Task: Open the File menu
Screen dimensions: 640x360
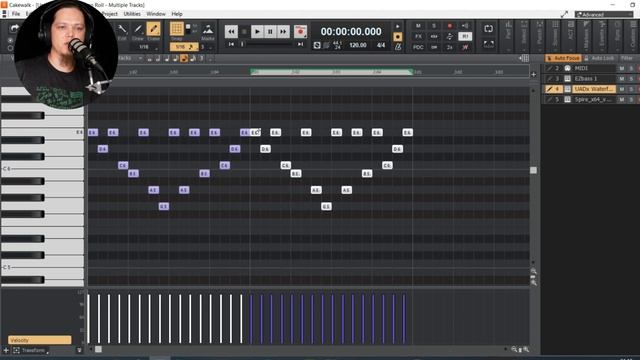Action: (x=16, y=13)
